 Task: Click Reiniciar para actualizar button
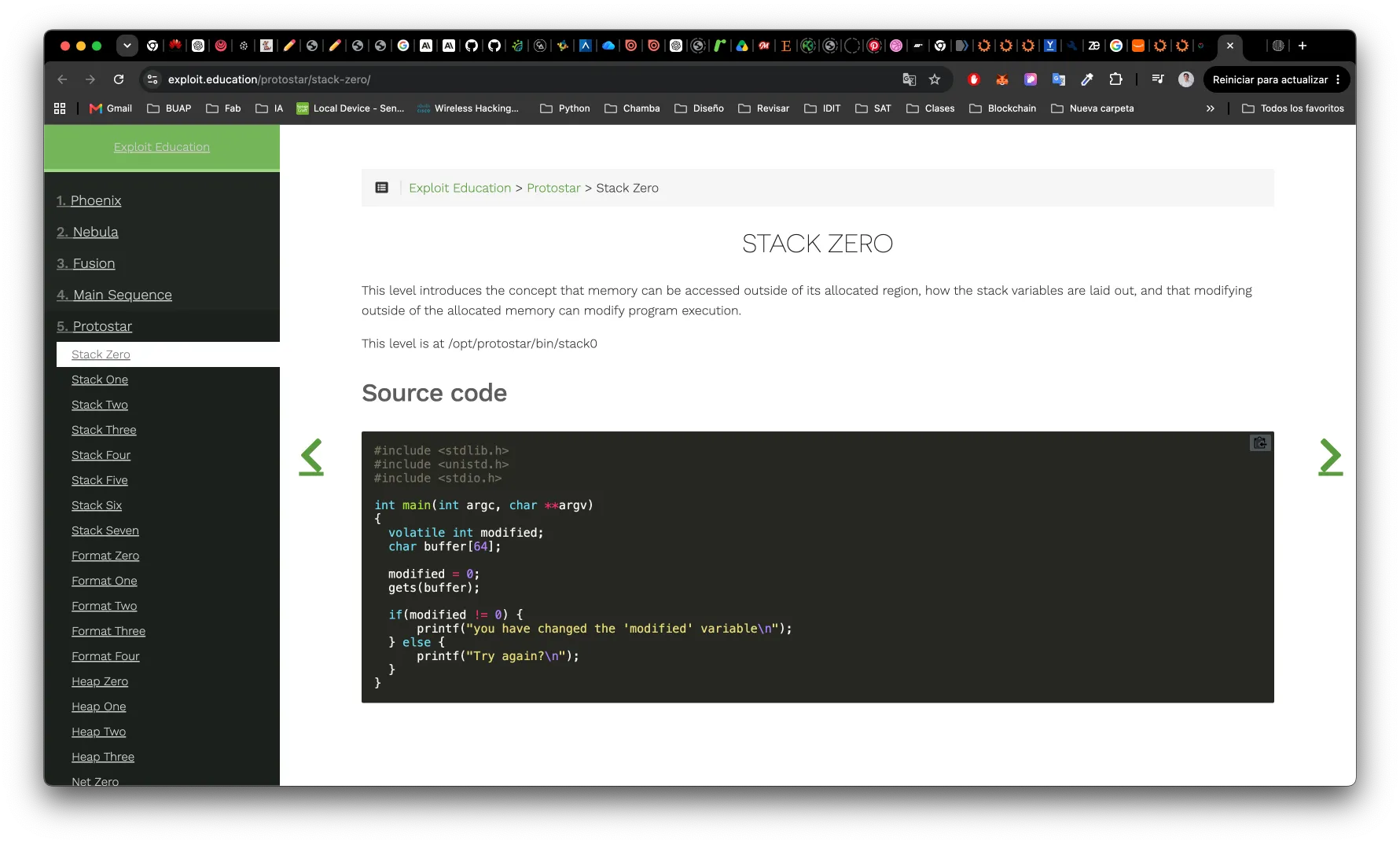point(1277,79)
